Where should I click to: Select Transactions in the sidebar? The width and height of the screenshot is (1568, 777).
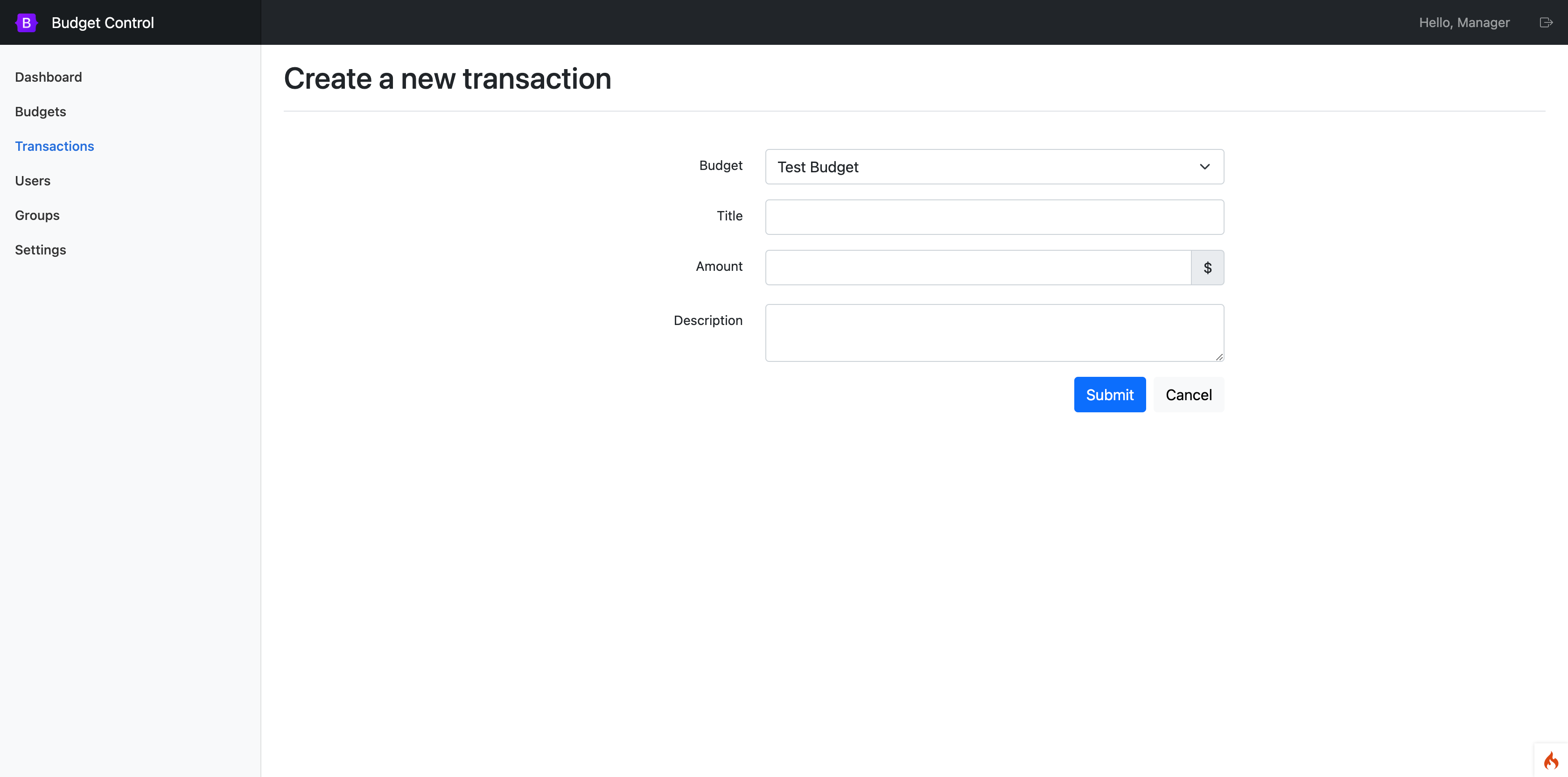click(54, 146)
